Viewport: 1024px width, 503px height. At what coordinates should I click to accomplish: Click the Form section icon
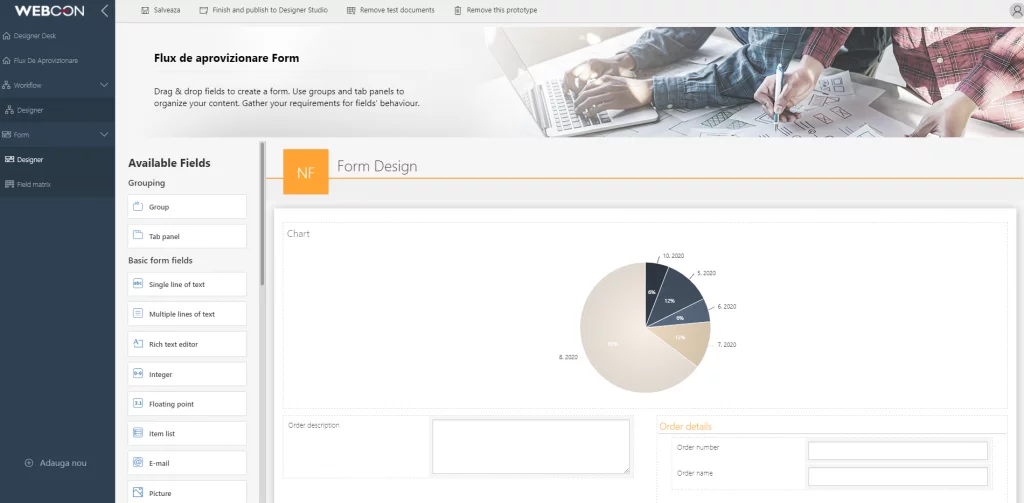(7, 135)
